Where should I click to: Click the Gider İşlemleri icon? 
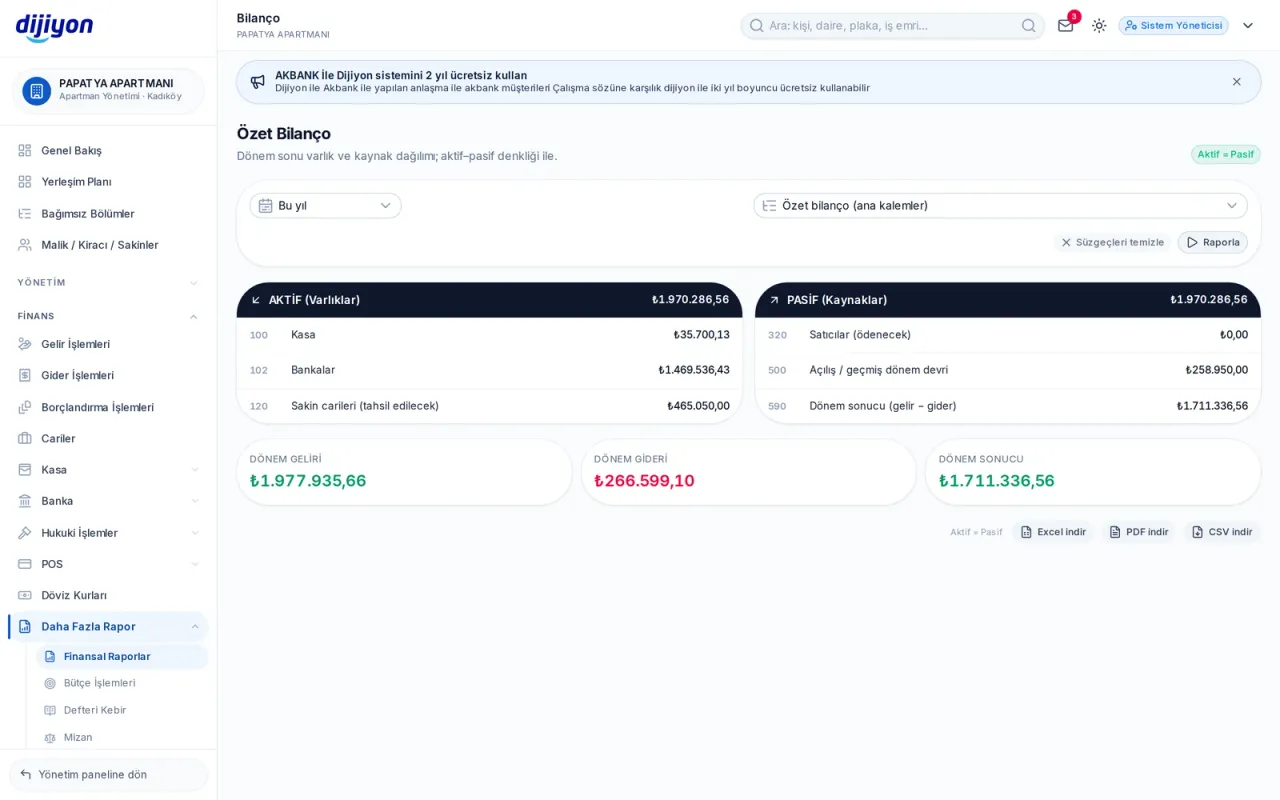coord(25,375)
